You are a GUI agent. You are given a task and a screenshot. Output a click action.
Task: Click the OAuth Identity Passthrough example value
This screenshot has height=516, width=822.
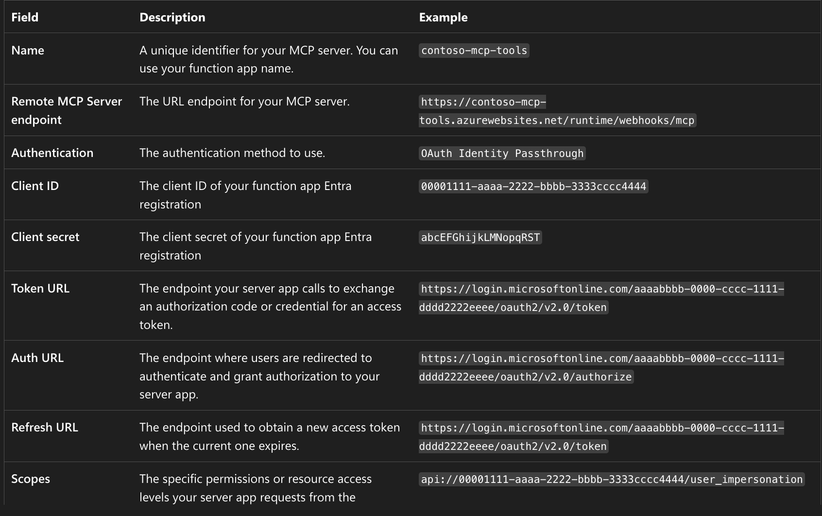tap(502, 154)
